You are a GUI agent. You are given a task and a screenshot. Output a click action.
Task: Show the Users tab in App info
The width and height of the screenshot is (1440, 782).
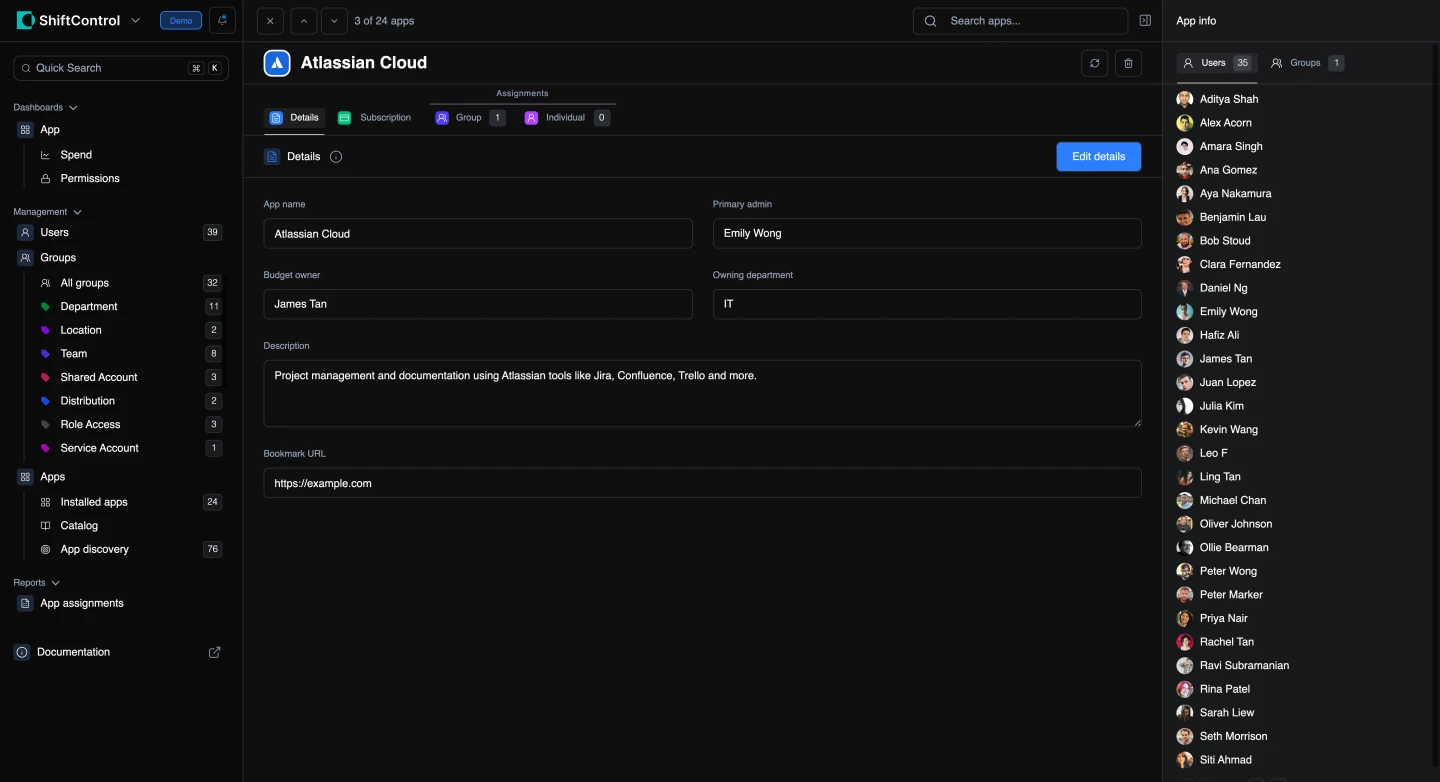coord(1217,63)
